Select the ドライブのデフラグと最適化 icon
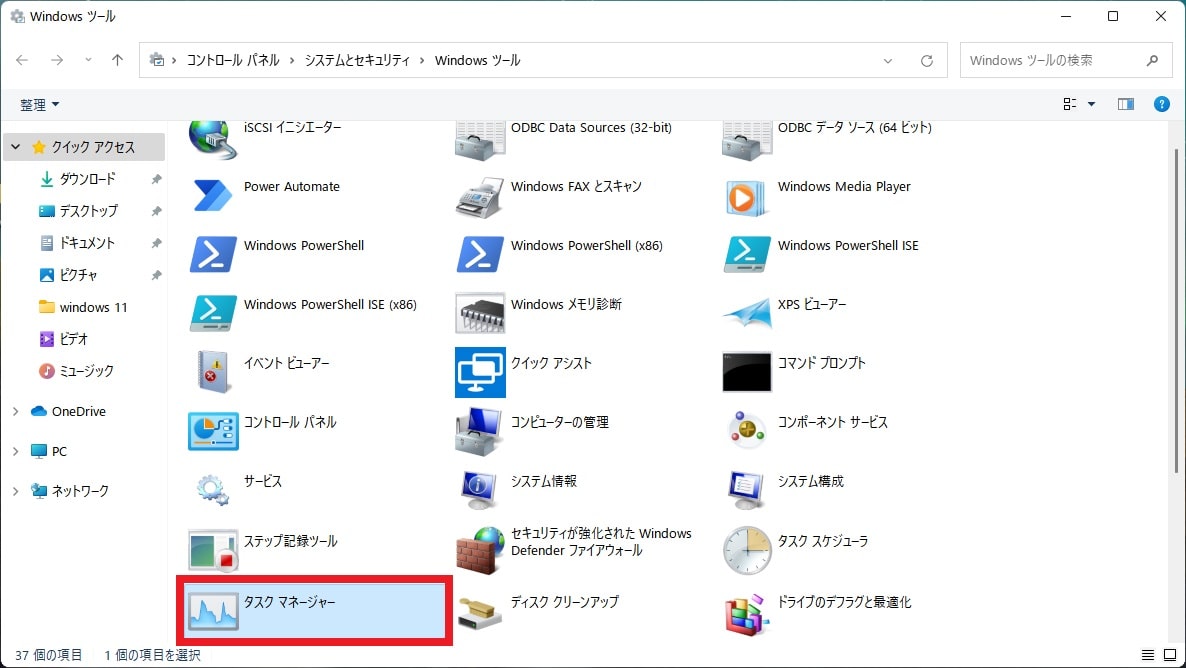Screen dimensions: 1186x668 pos(747,615)
